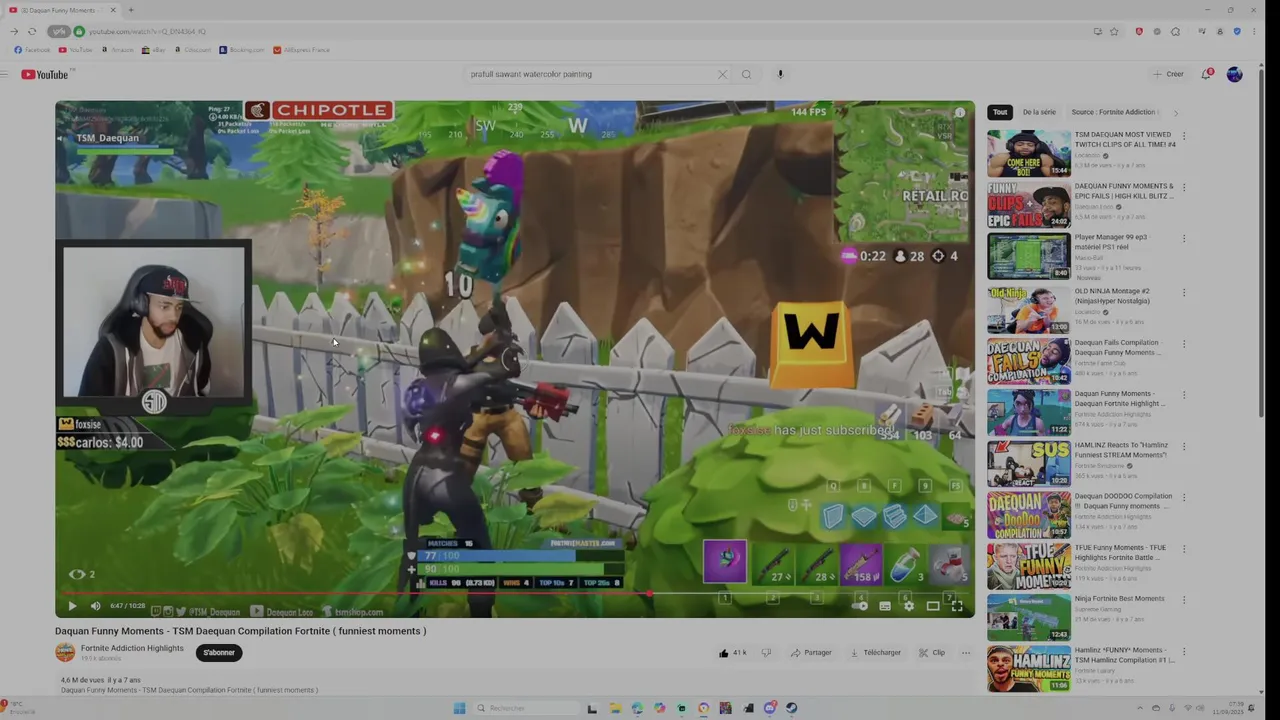
Task: Click the green lock site info icon
Action: click(79, 31)
